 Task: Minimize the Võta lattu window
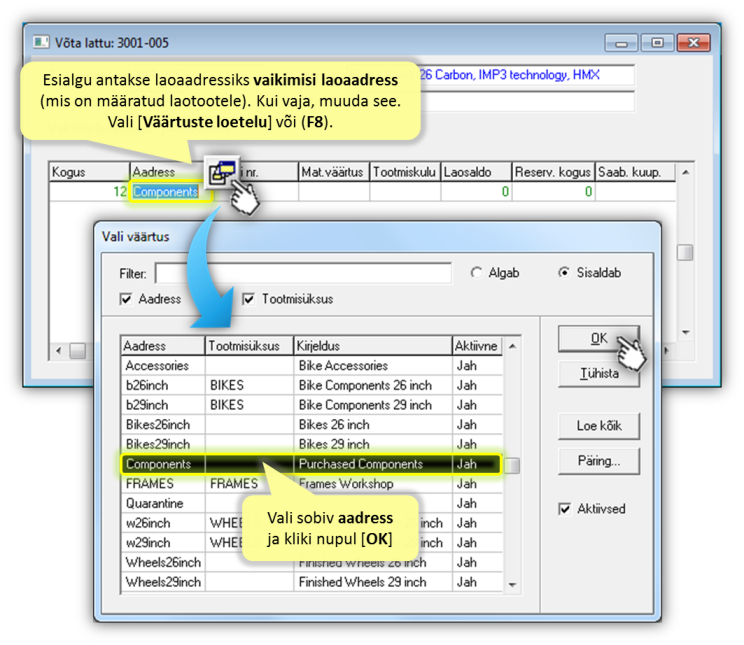pos(621,43)
